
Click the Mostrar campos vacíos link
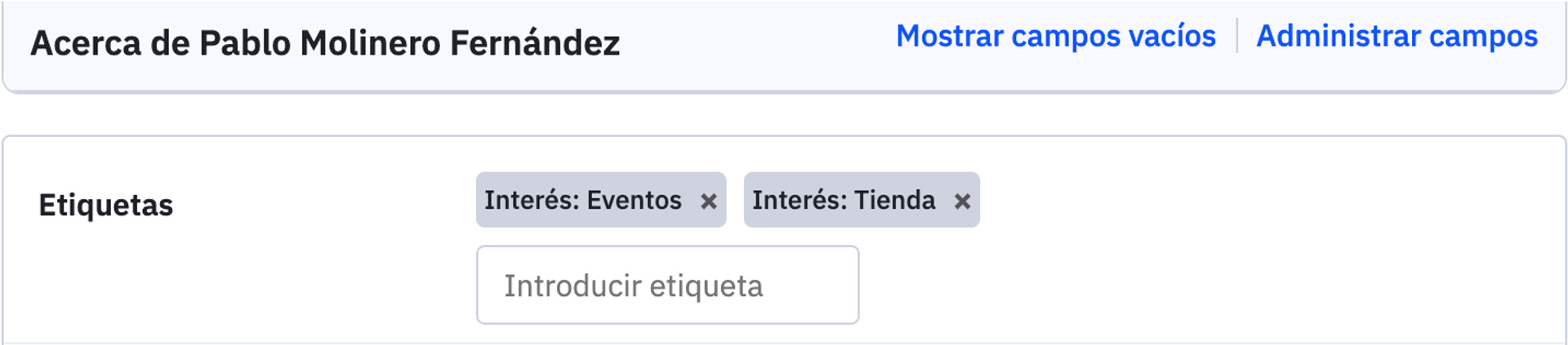point(1055,36)
